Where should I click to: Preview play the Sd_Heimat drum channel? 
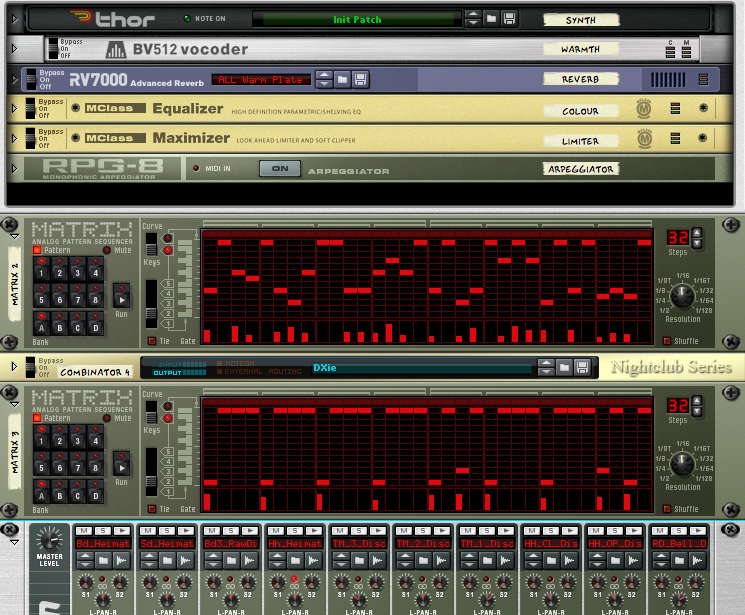186,530
